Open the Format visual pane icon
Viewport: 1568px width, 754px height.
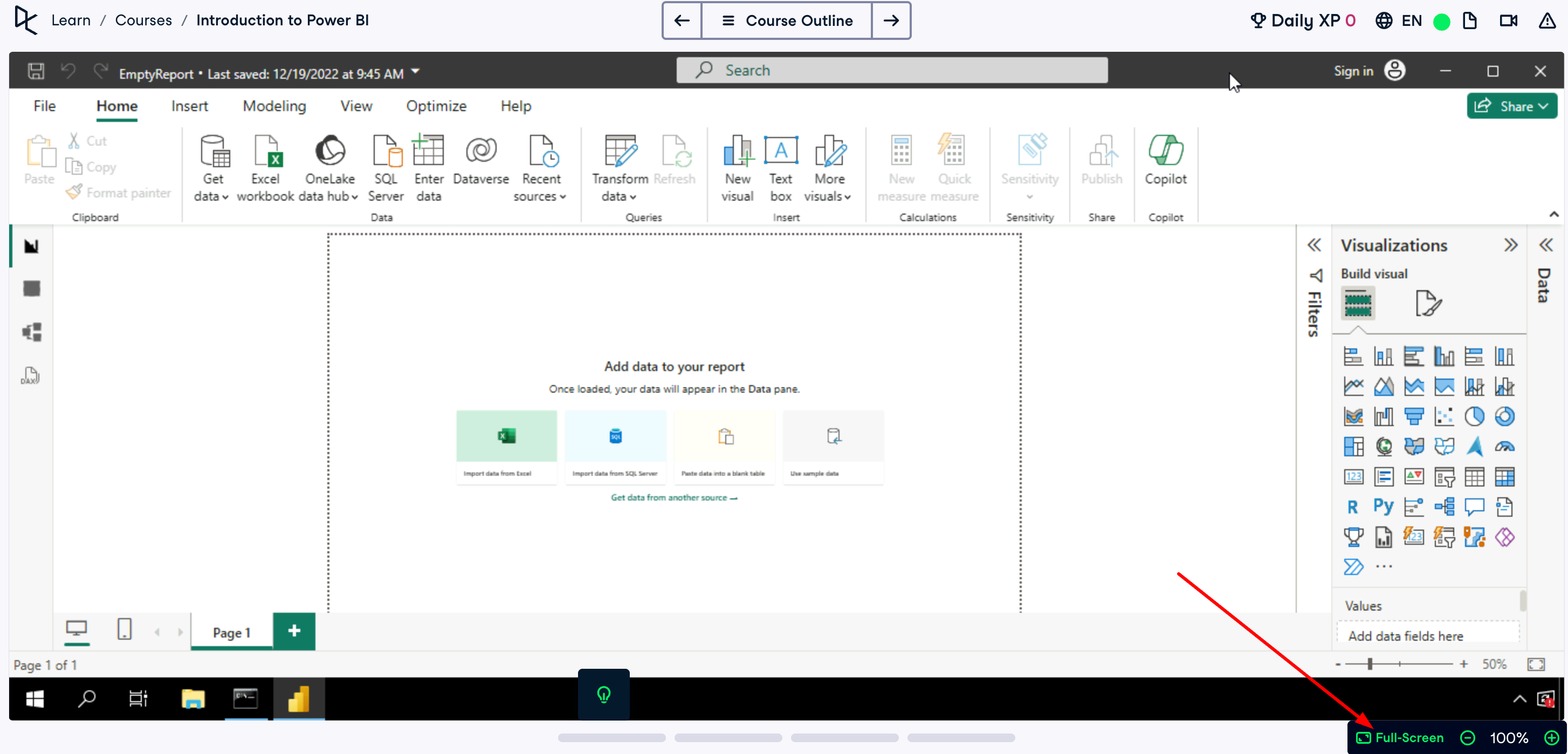(1428, 303)
